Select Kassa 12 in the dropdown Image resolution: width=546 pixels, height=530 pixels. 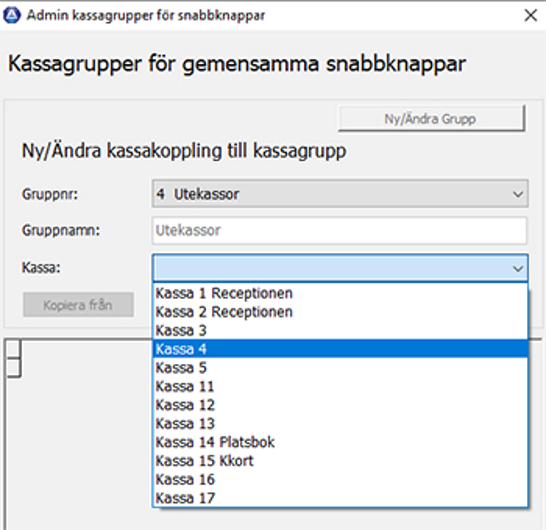tap(340, 405)
